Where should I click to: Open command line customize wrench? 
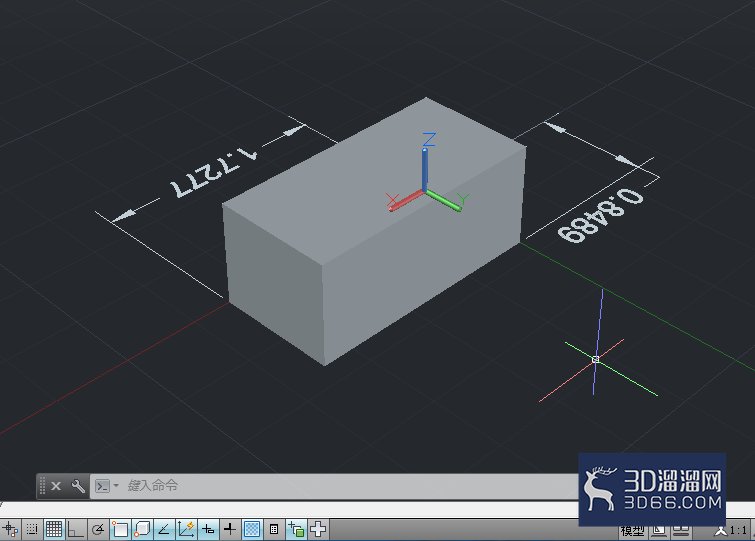coord(78,486)
